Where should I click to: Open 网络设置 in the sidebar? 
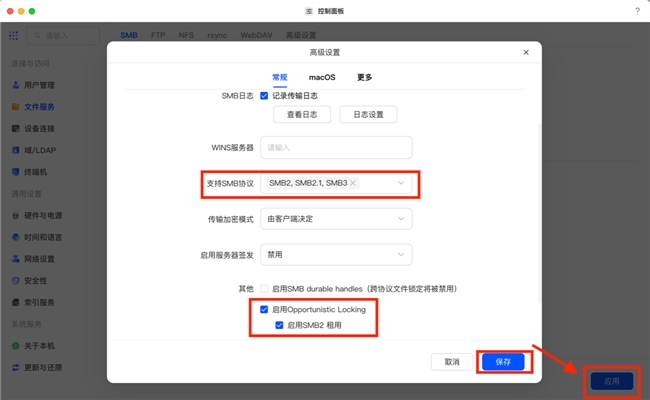click(x=39, y=259)
